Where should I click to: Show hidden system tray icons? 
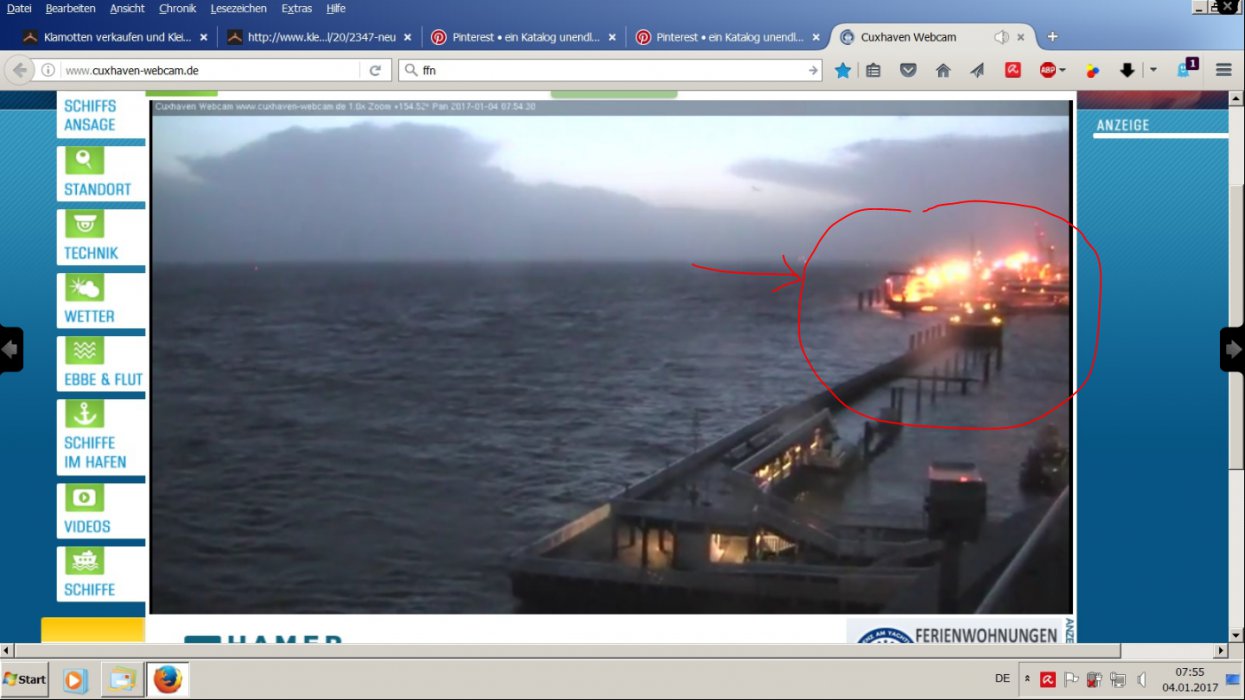1027,679
